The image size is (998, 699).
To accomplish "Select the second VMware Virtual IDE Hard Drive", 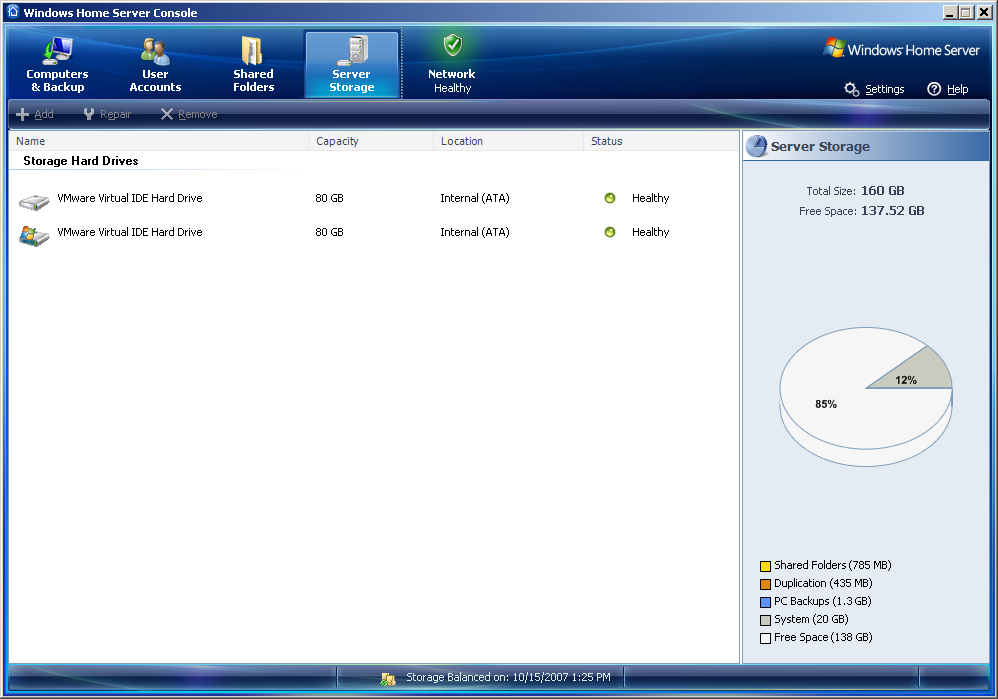I will [x=130, y=232].
